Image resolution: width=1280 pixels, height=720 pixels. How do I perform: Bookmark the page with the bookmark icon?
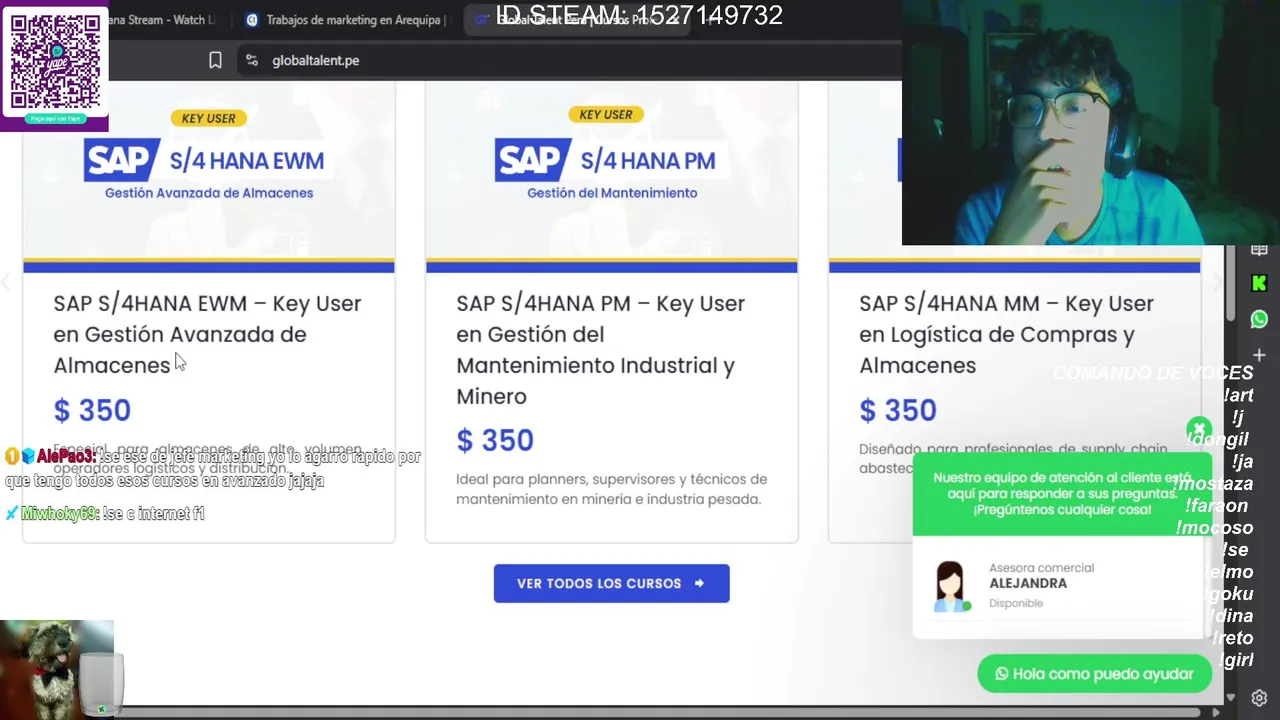coord(215,60)
